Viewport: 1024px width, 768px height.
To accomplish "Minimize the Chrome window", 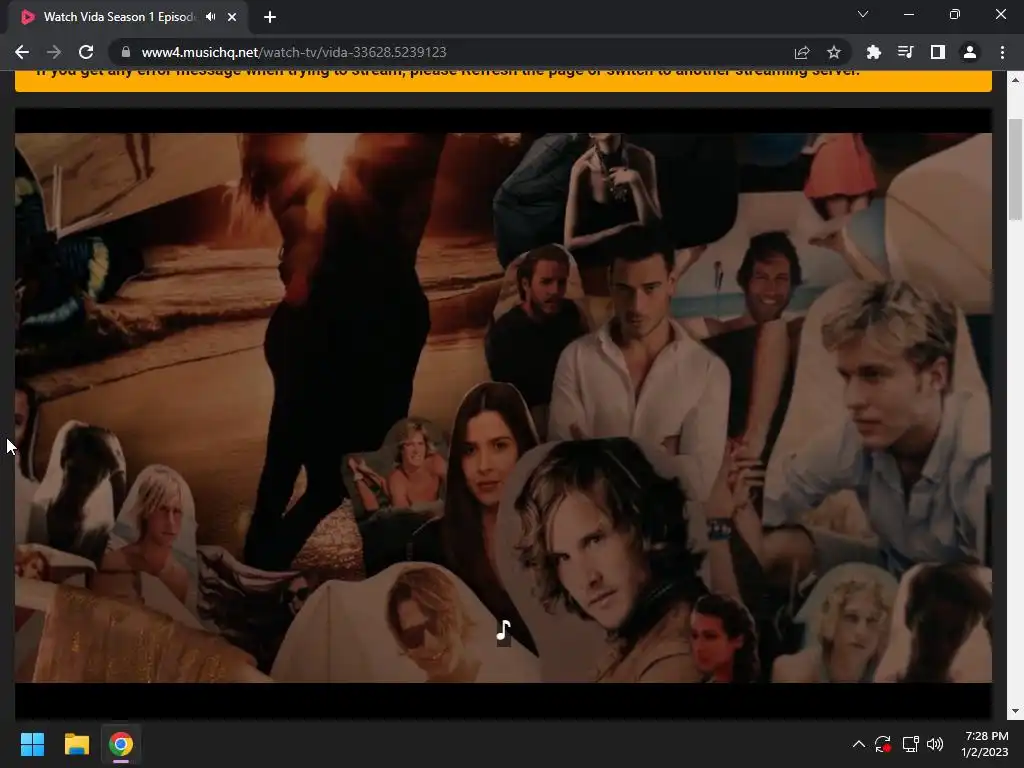I will (x=909, y=14).
